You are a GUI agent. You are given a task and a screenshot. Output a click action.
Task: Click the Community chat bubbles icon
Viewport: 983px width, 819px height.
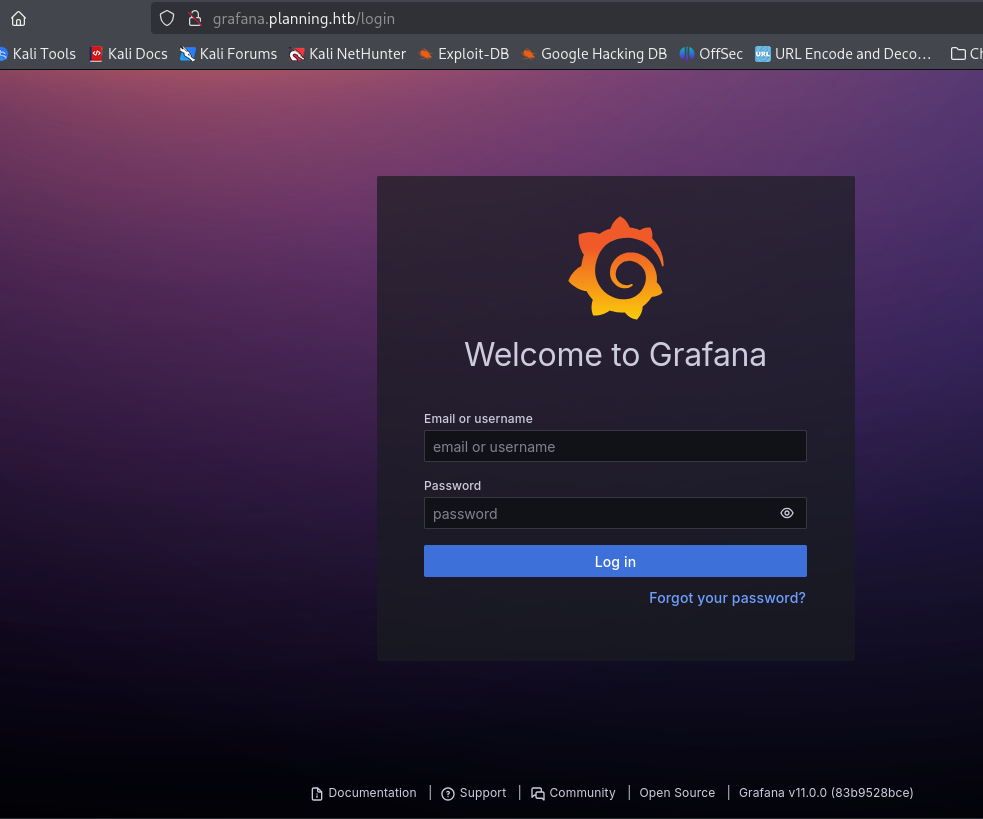(538, 794)
